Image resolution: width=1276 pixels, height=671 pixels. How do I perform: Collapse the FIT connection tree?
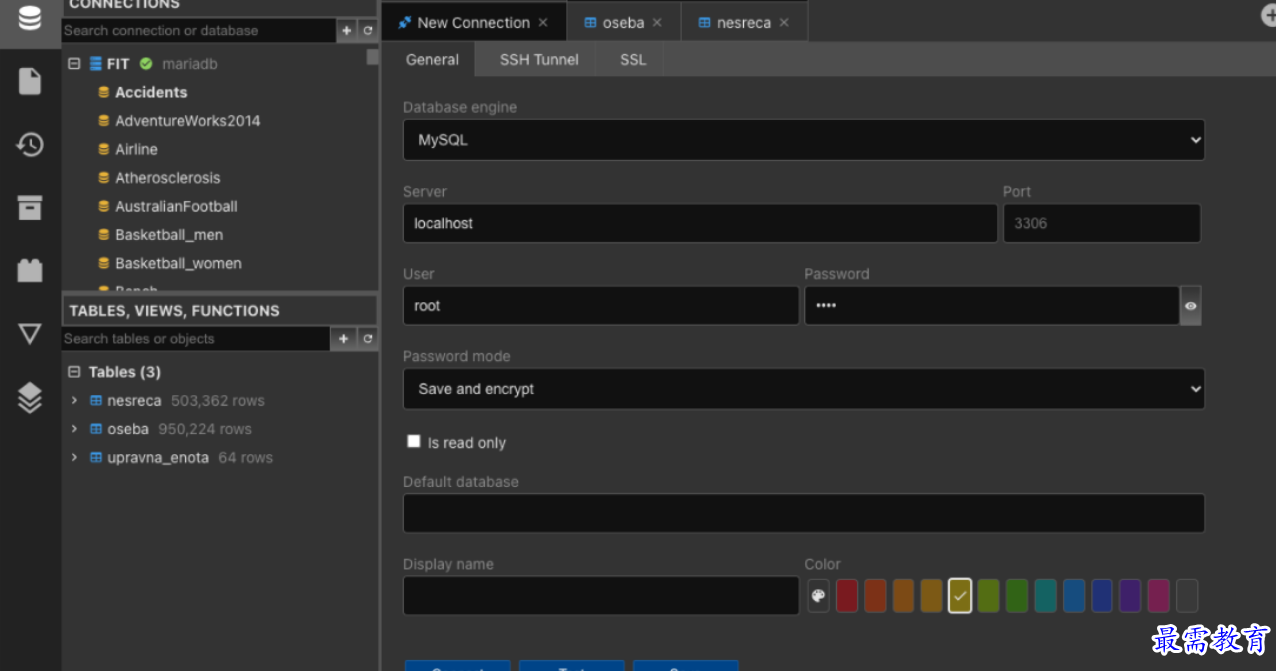(x=74, y=63)
